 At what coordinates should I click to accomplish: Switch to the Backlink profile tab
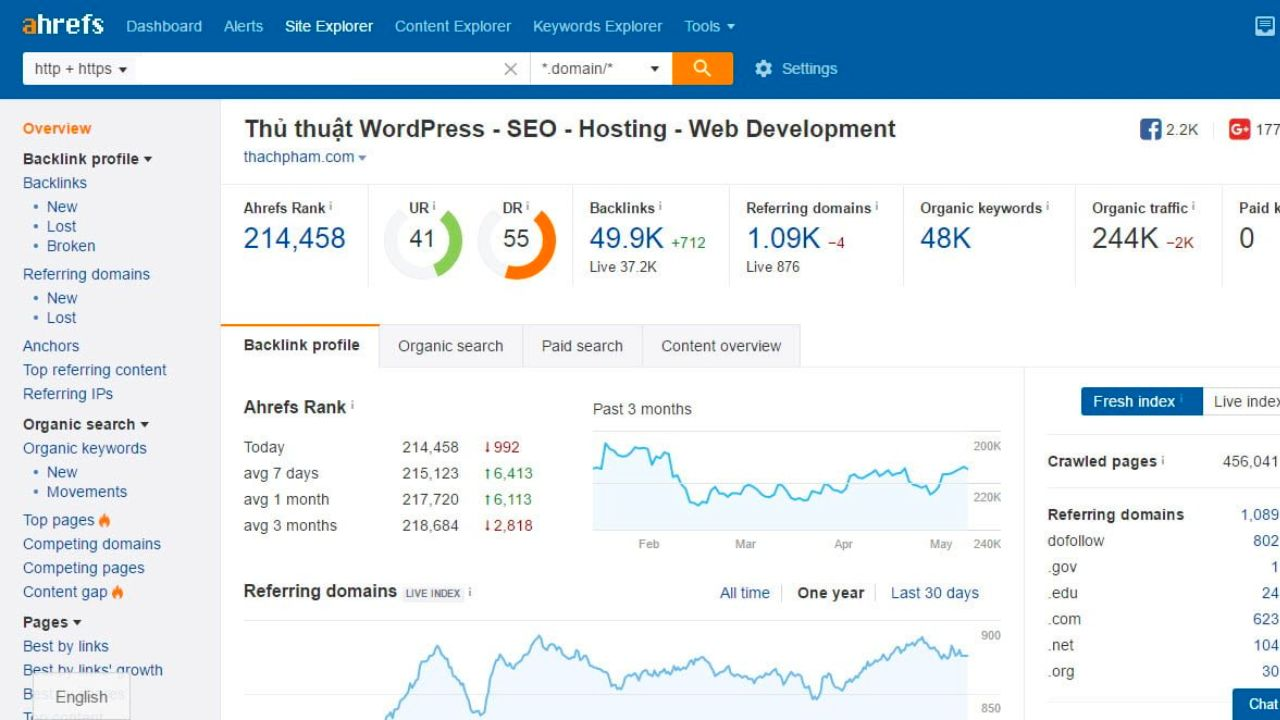tap(301, 346)
